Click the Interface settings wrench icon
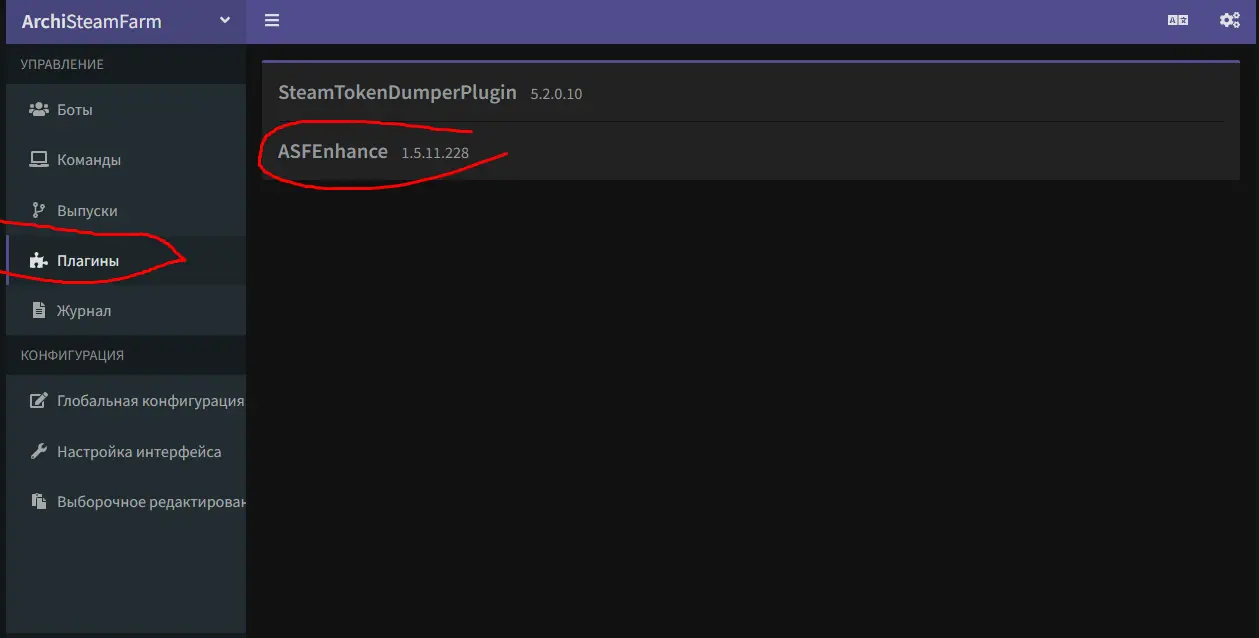The width and height of the screenshot is (1259, 638). [38, 452]
